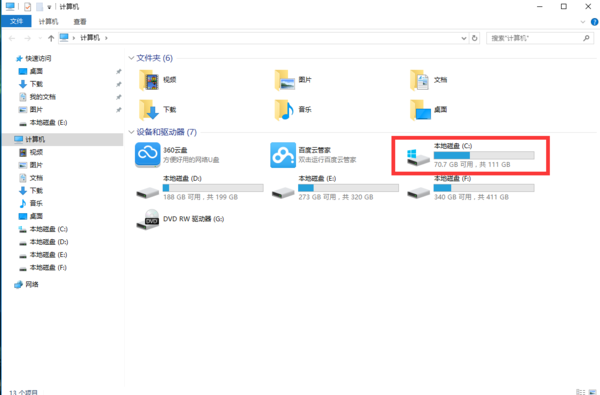The height and width of the screenshot is (395, 600).
Task: Go forward to next location
Action: 28,38
